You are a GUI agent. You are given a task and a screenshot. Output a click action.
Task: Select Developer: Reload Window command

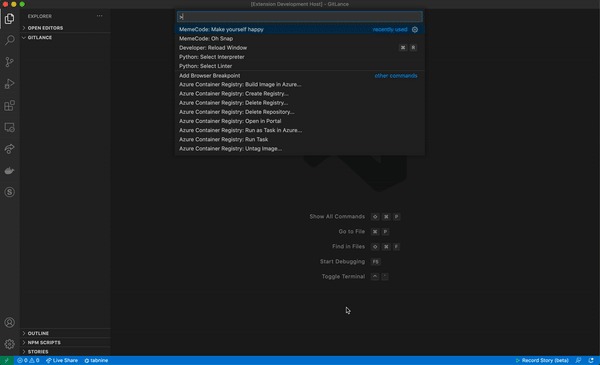pyautogui.click(x=300, y=48)
